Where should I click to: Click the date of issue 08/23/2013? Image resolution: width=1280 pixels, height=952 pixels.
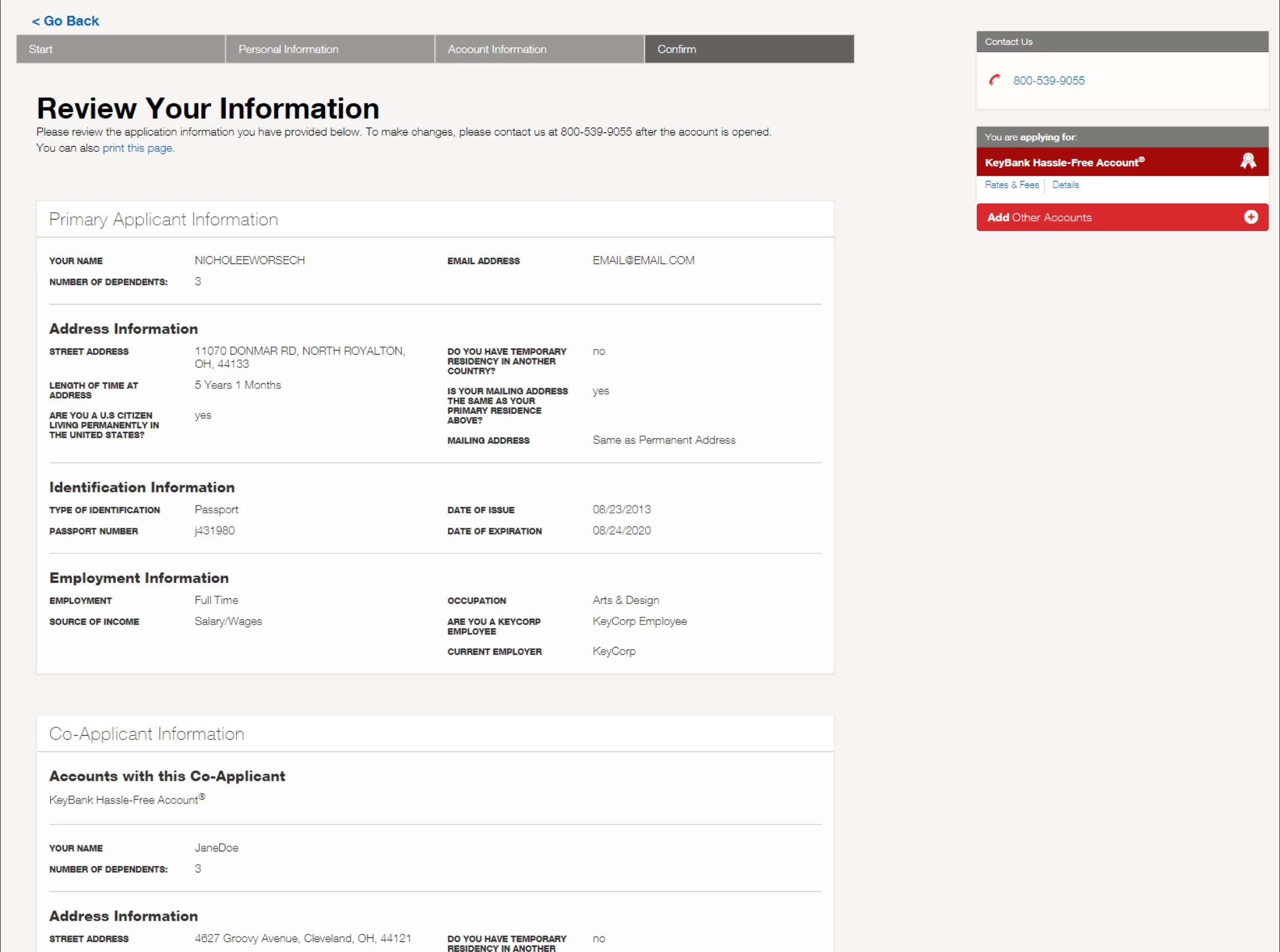622,510
